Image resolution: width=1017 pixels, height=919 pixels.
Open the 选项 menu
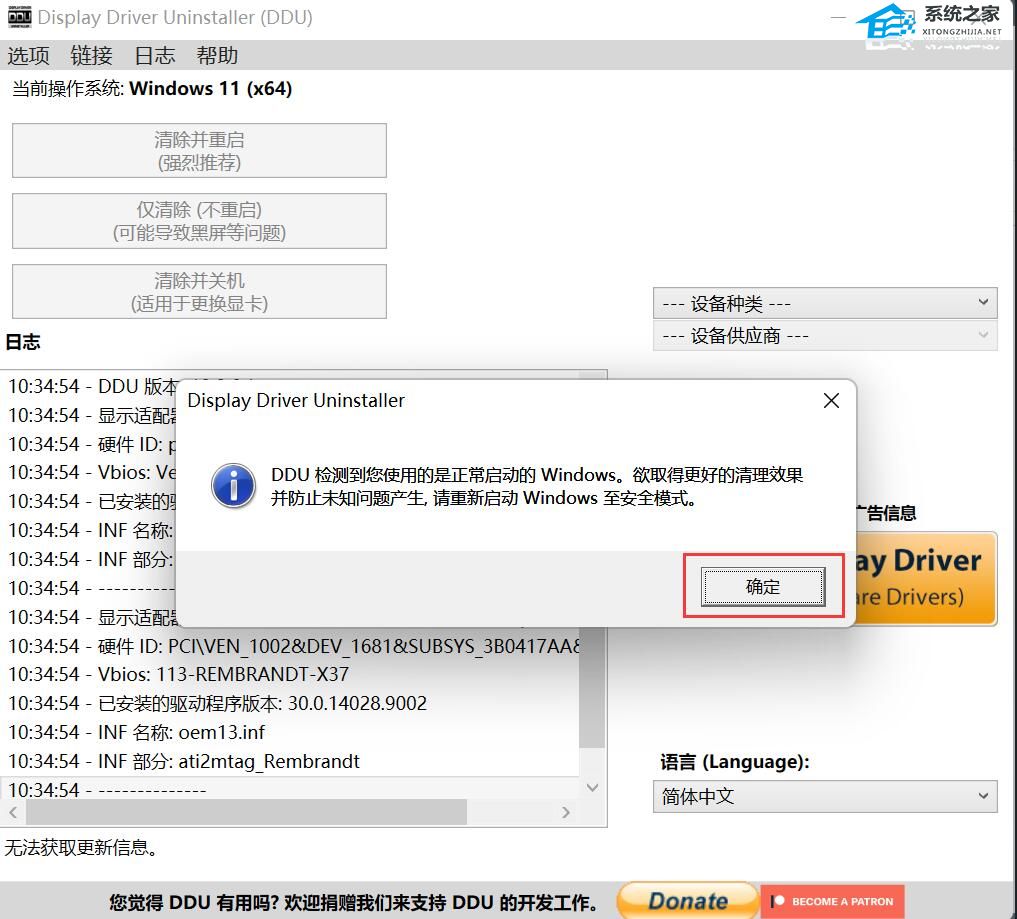[28, 56]
